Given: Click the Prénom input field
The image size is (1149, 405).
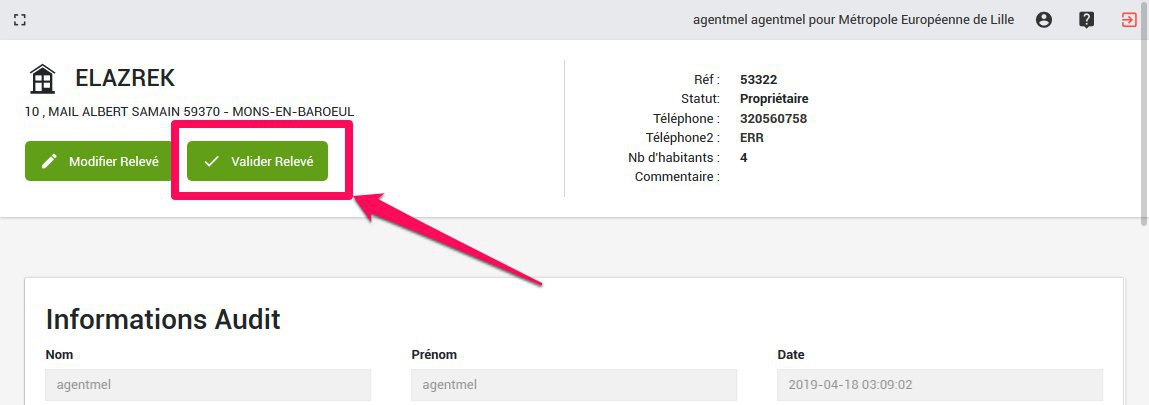Looking at the screenshot, I should tap(574, 385).
